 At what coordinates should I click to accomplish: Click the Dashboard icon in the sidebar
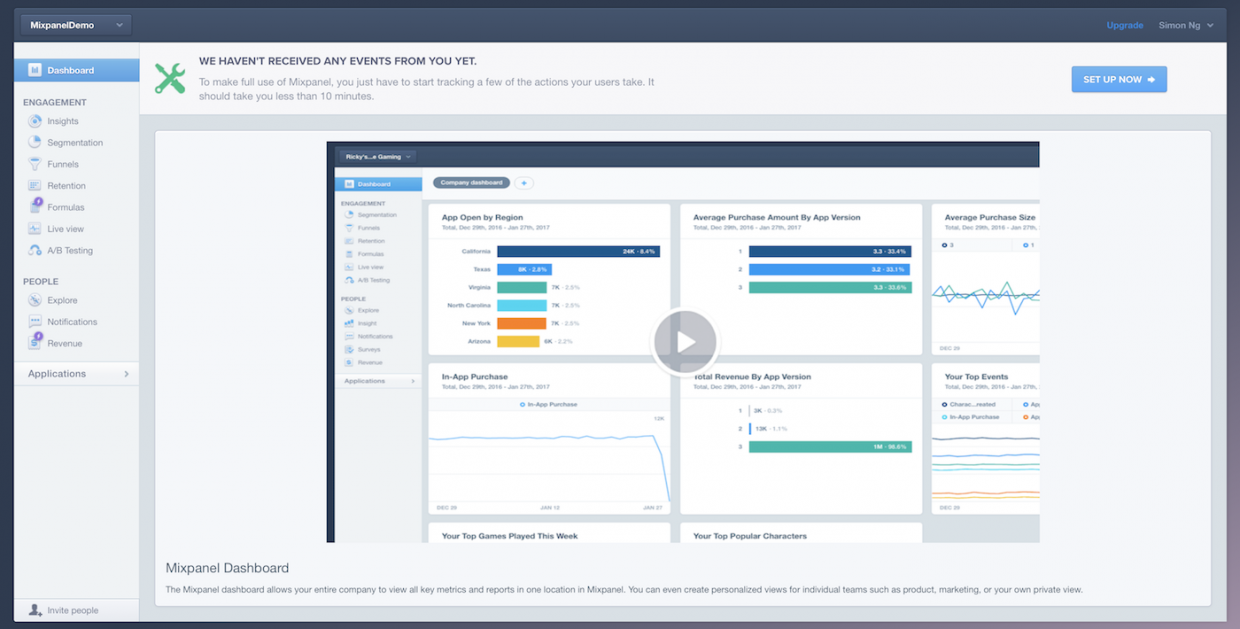tap(35, 70)
